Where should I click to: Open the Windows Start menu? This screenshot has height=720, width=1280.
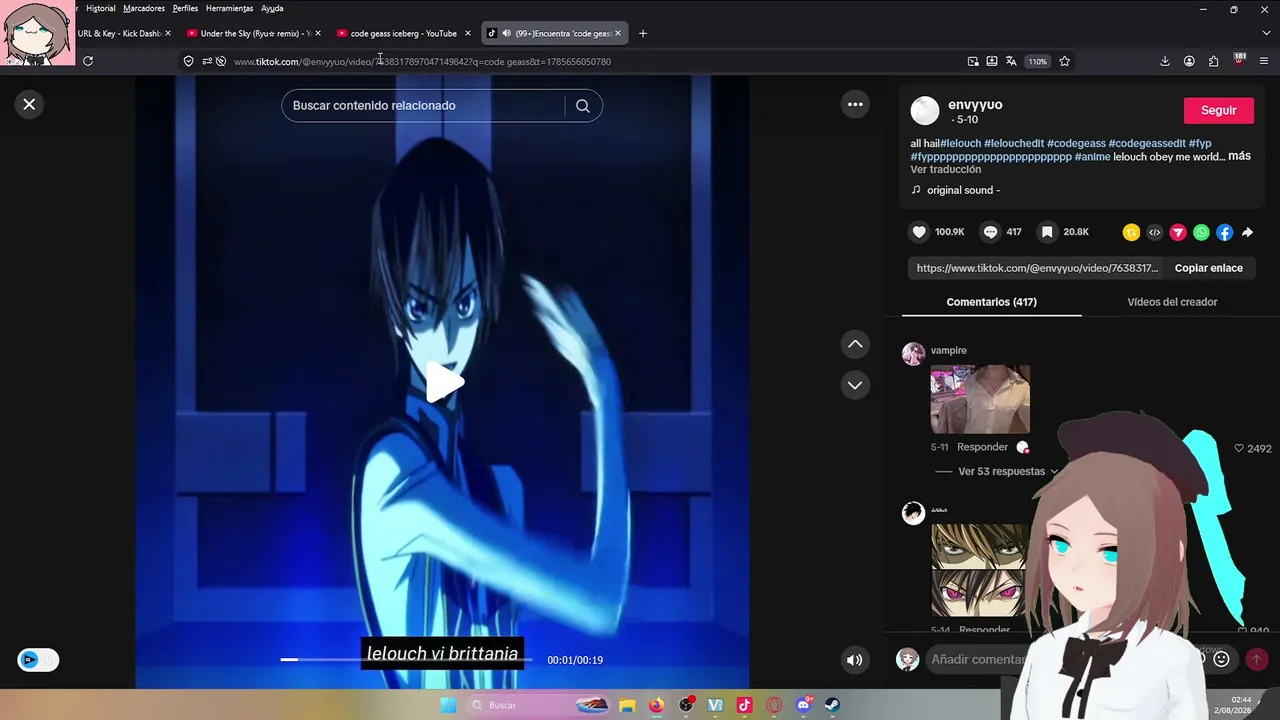click(448, 705)
